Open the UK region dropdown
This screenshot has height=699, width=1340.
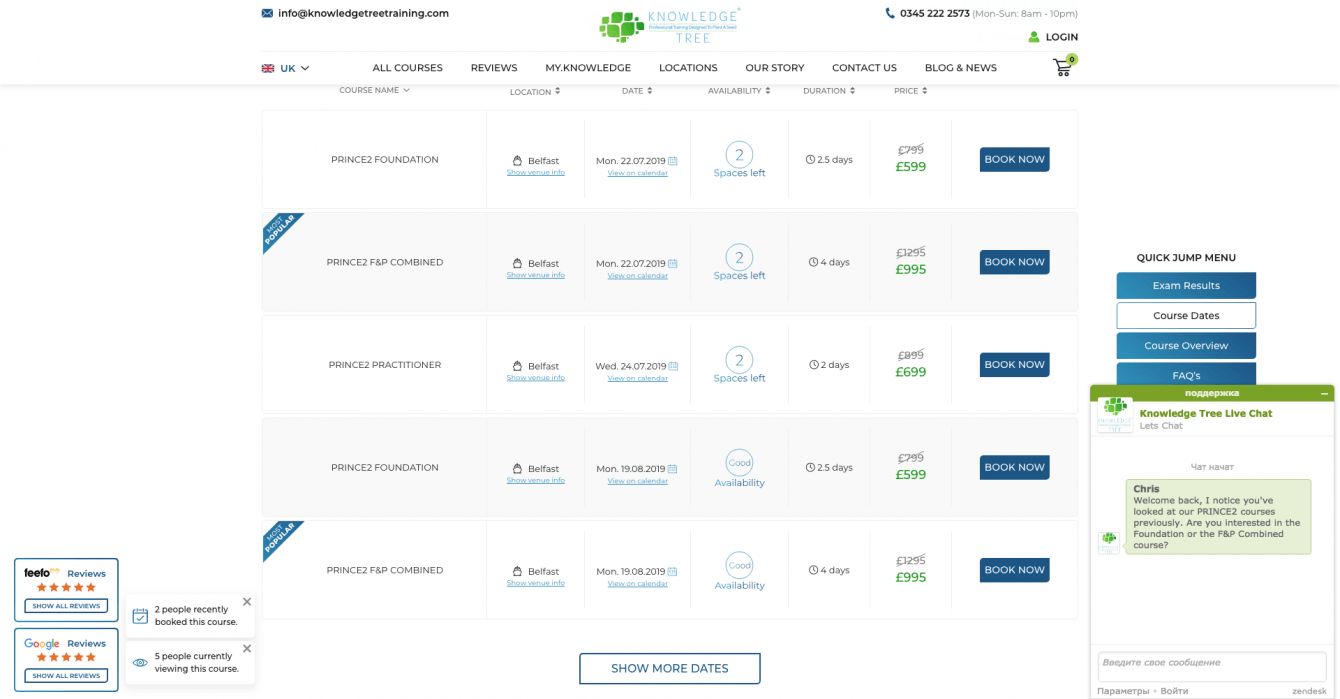click(286, 68)
